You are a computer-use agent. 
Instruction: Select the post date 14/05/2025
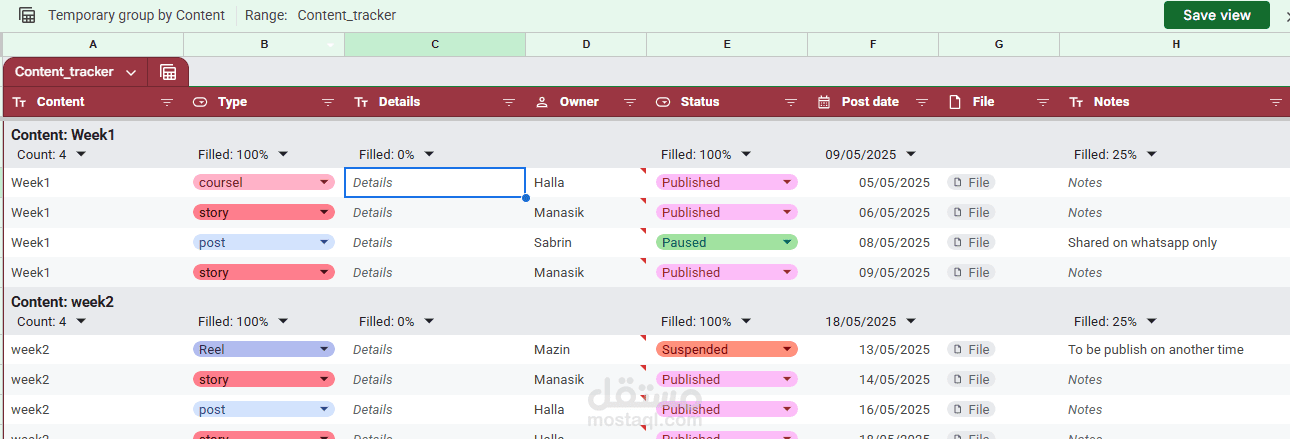tap(894, 380)
